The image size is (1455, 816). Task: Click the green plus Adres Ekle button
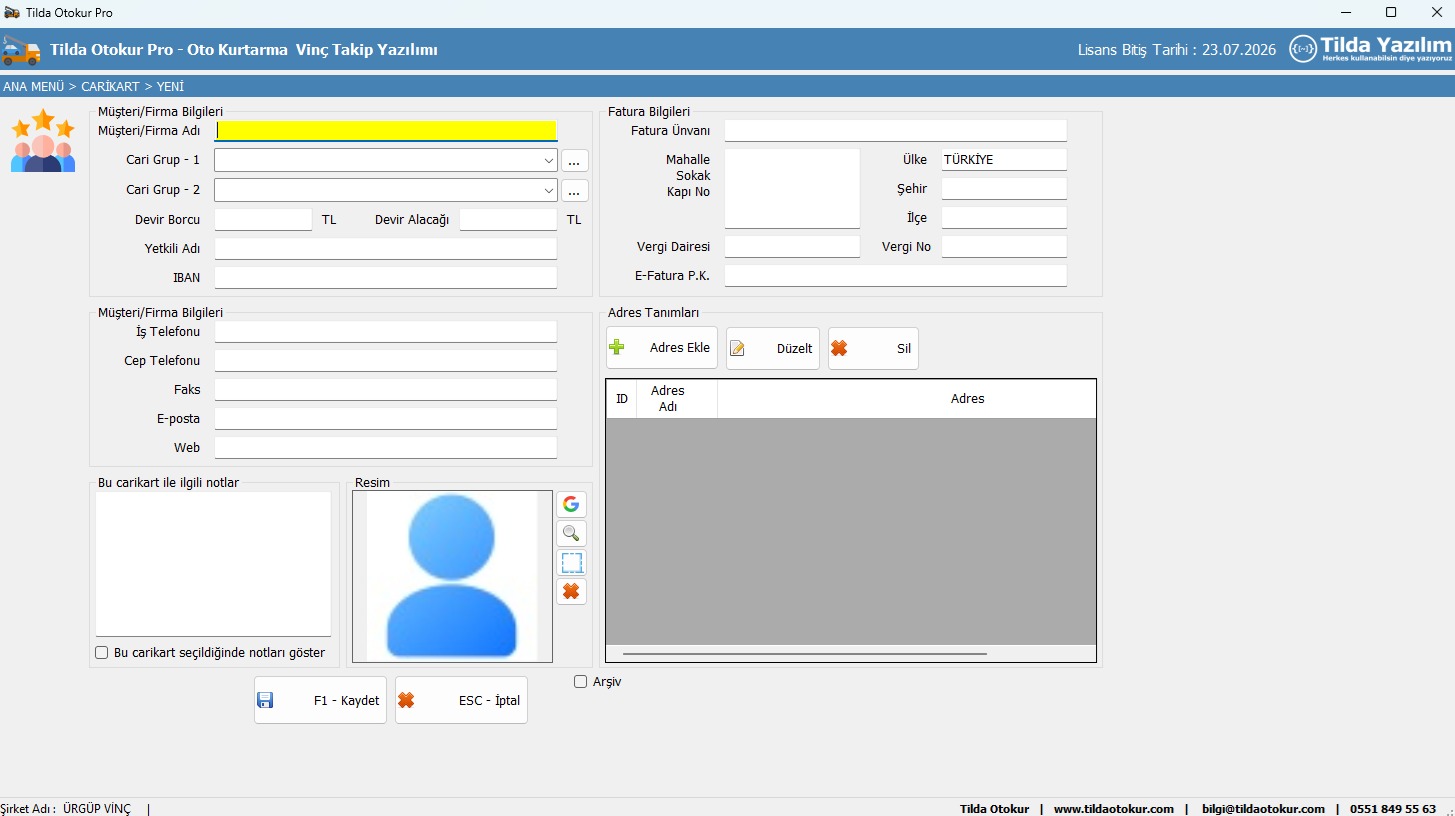pos(662,348)
